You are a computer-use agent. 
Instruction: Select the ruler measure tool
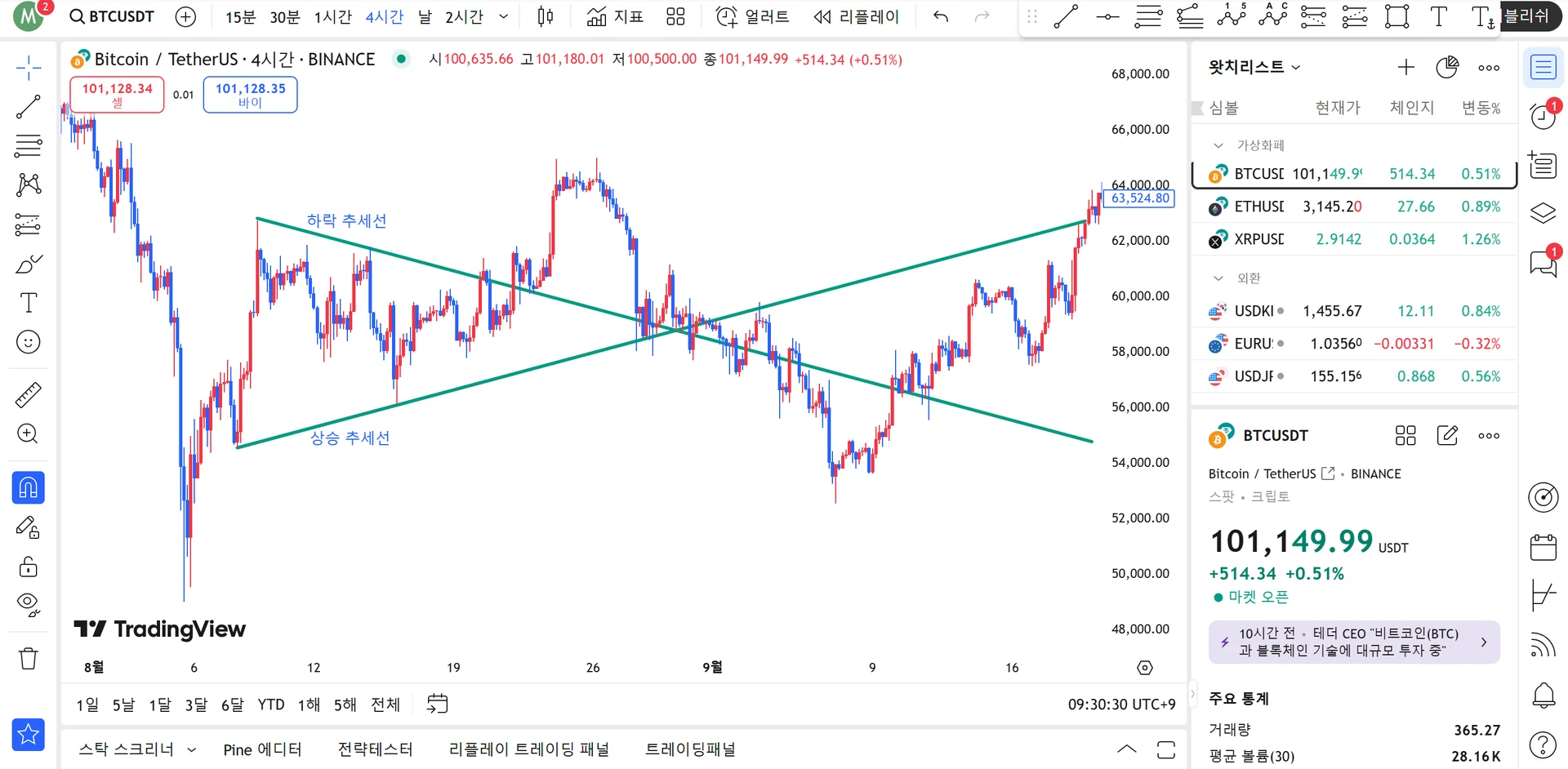[x=29, y=395]
